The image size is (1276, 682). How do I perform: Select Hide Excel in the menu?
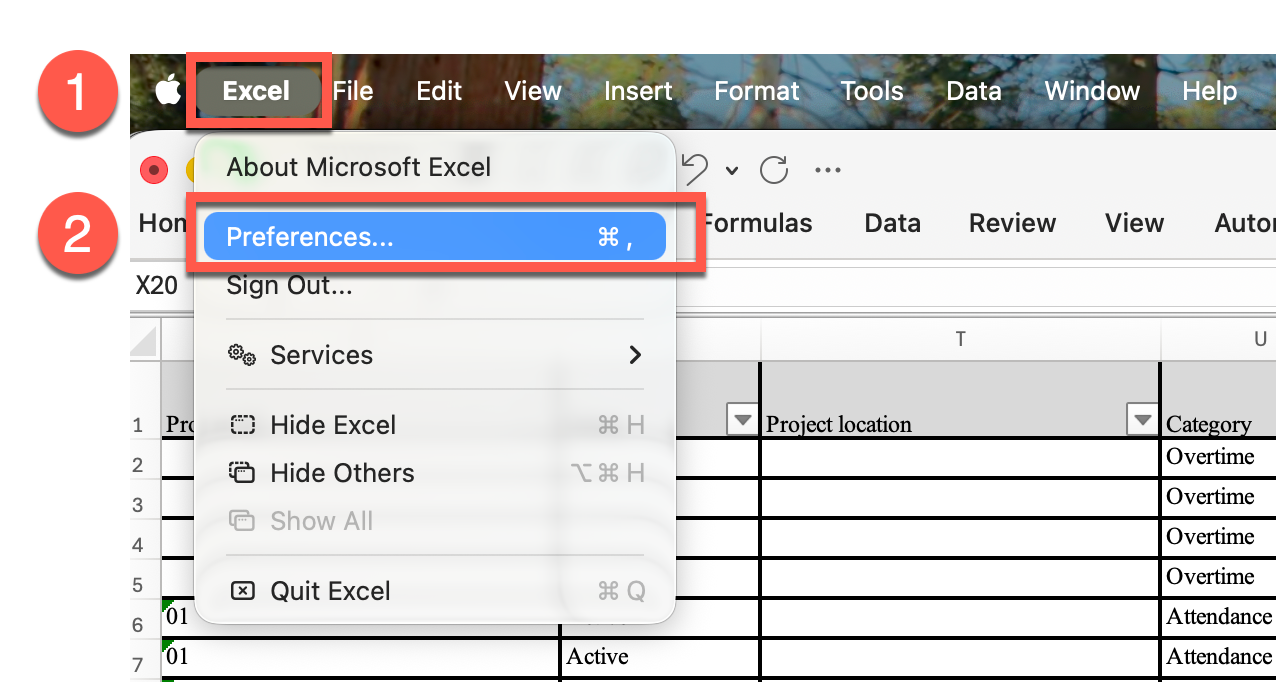(x=333, y=425)
